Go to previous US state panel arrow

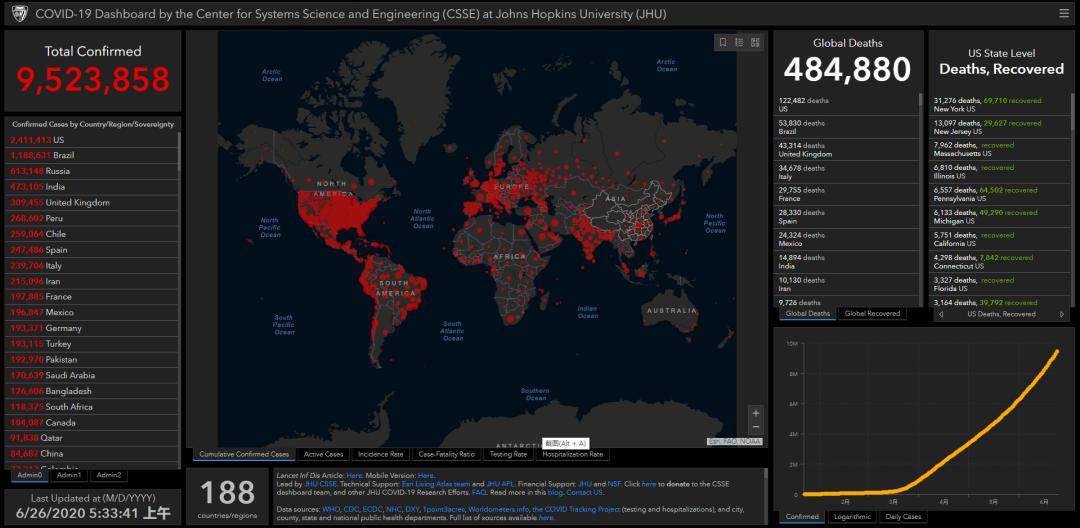click(941, 314)
